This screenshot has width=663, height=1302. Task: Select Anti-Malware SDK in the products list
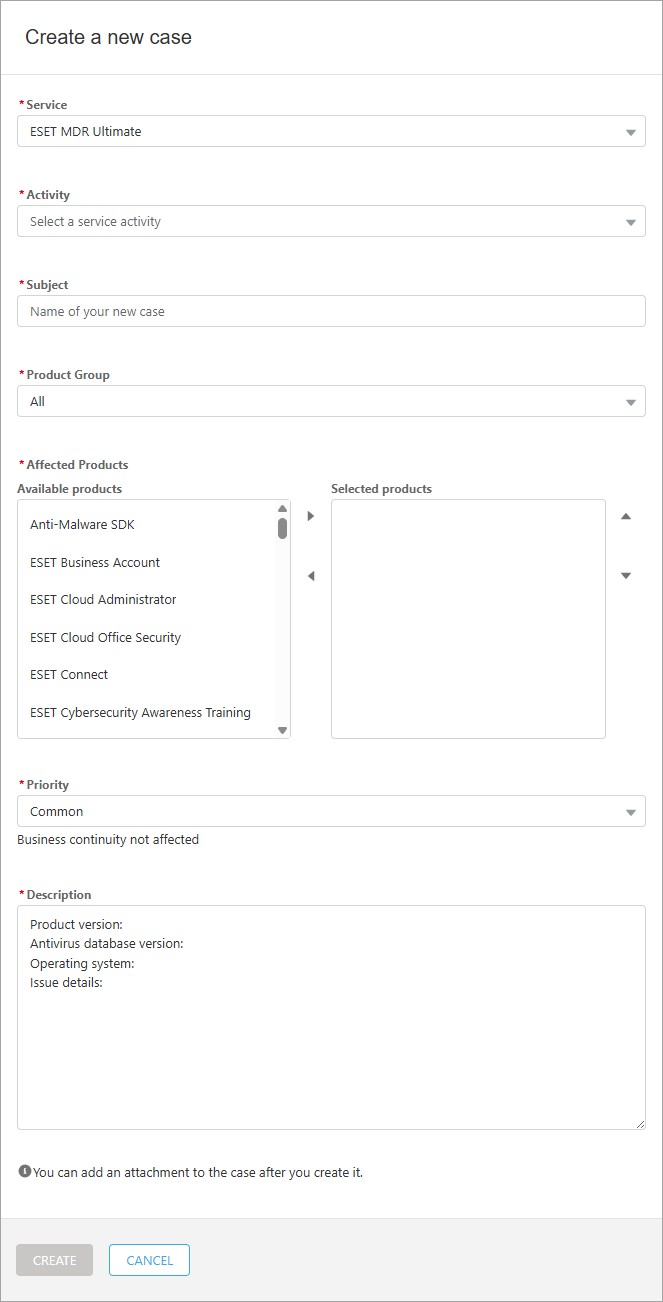[x=82, y=524]
